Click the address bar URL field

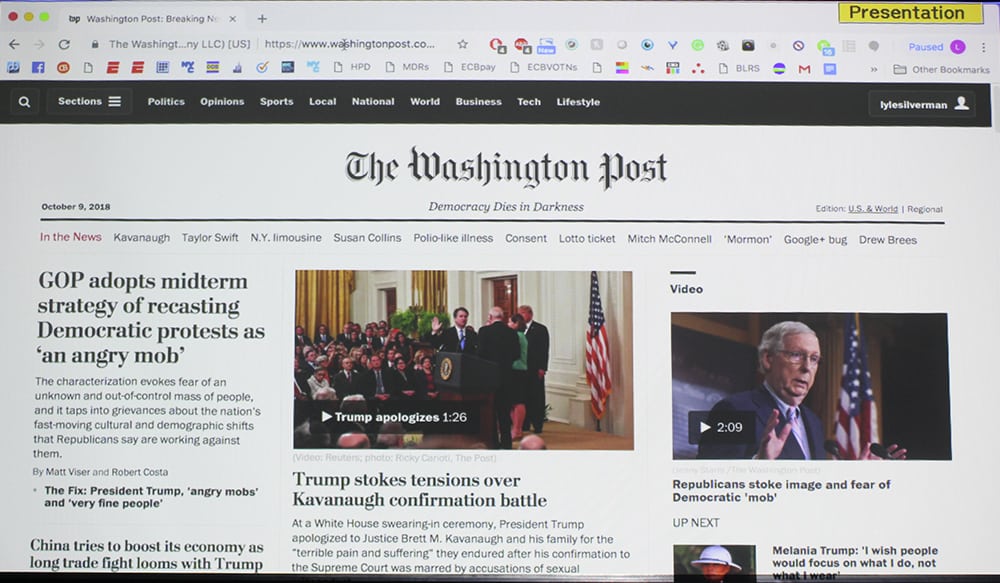pyautogui.click(x=349, y=44)
